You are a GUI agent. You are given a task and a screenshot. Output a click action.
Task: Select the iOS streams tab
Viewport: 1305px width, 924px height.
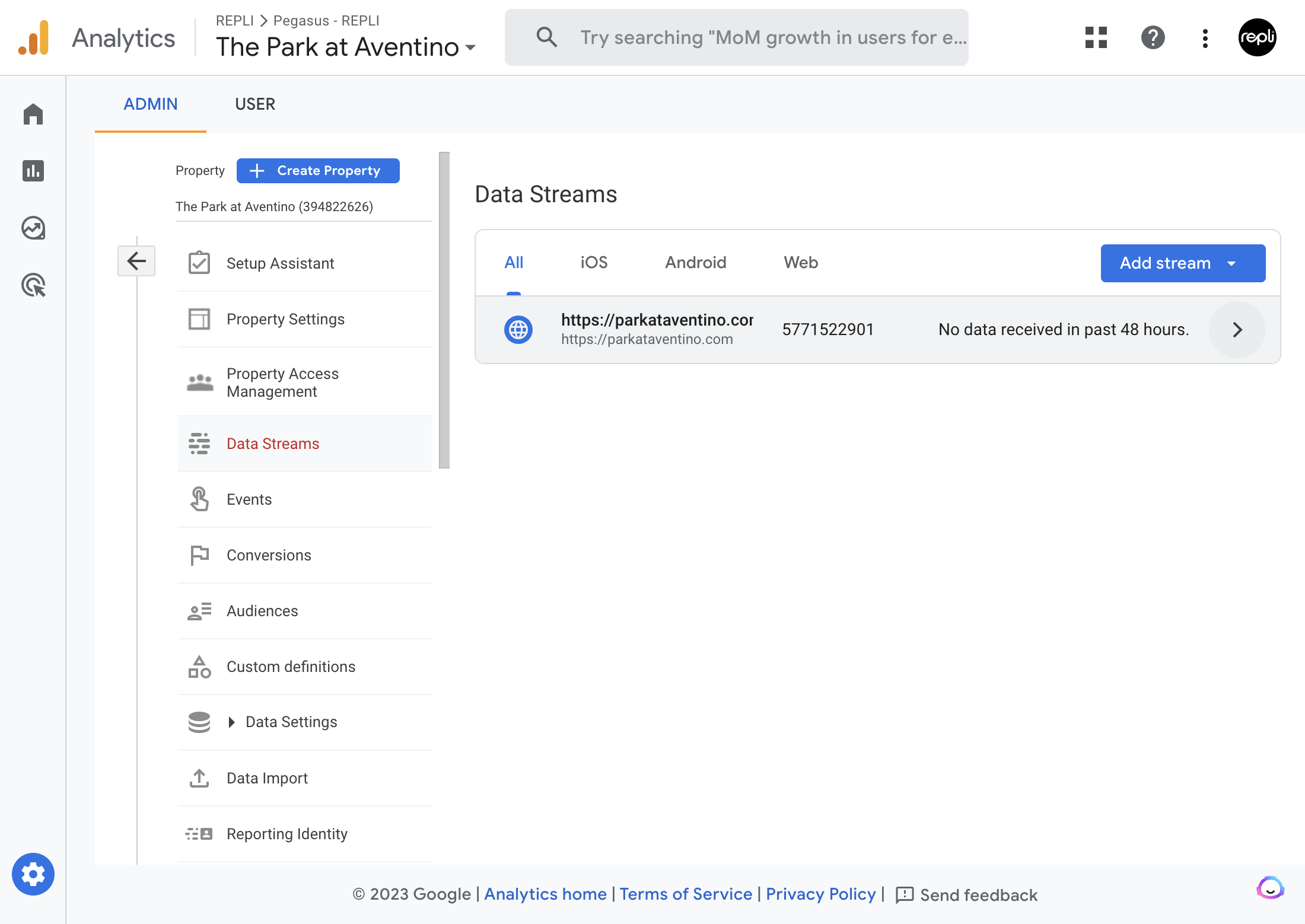click(x=594, y=263)
